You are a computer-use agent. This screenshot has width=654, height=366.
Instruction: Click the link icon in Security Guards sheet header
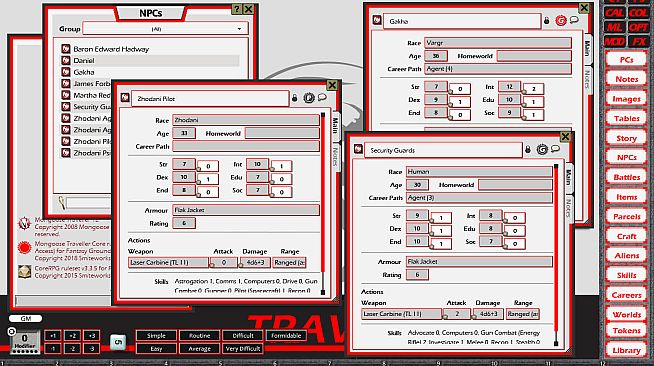(358, 149)
